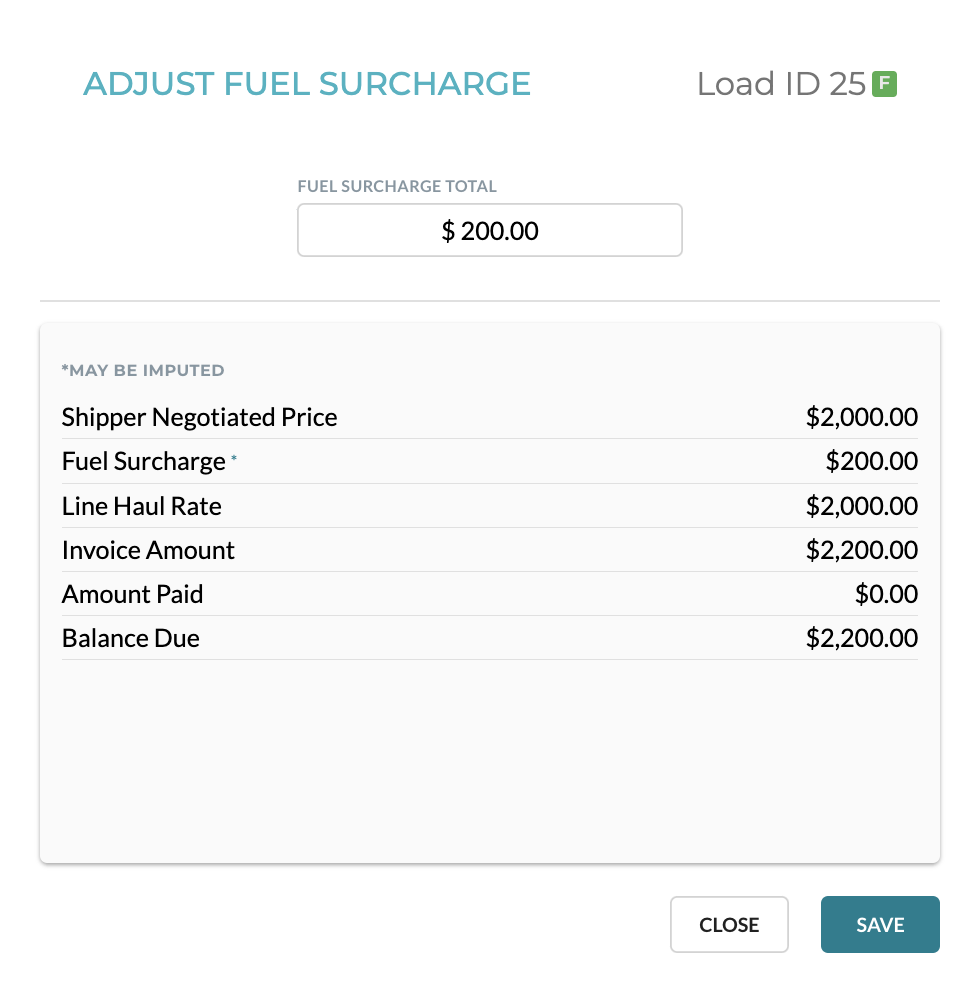
Task: Click the CLOSE button
Action: click(729, 924)
